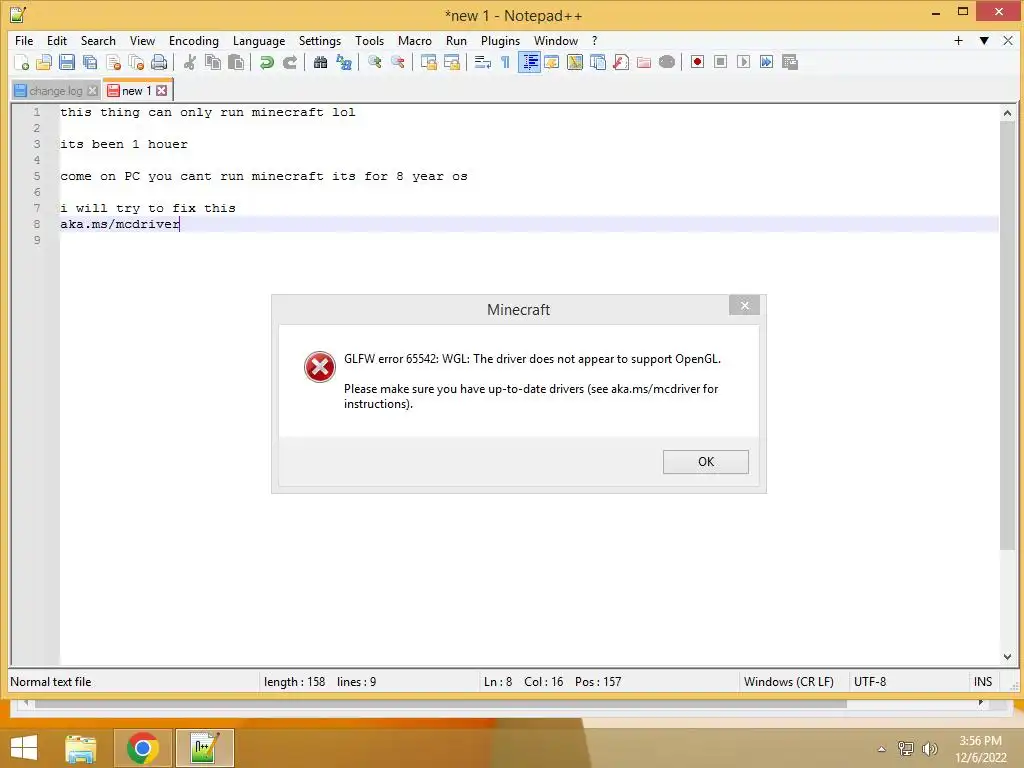Close the change.log tab
This screenshot has width=1024, height=768.
pyautogui.click(x=93, y=91)
